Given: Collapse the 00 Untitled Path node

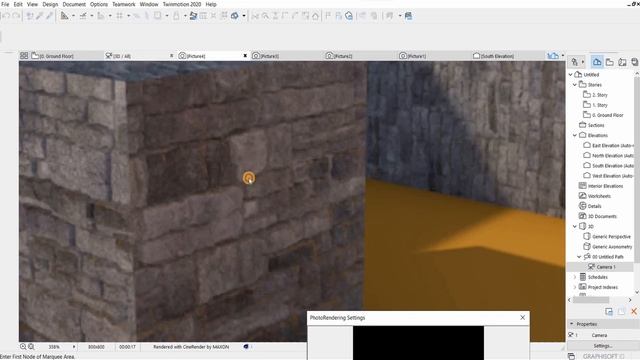Looking at the screenshot, I should pyautogui.click(x=579, y=256).
